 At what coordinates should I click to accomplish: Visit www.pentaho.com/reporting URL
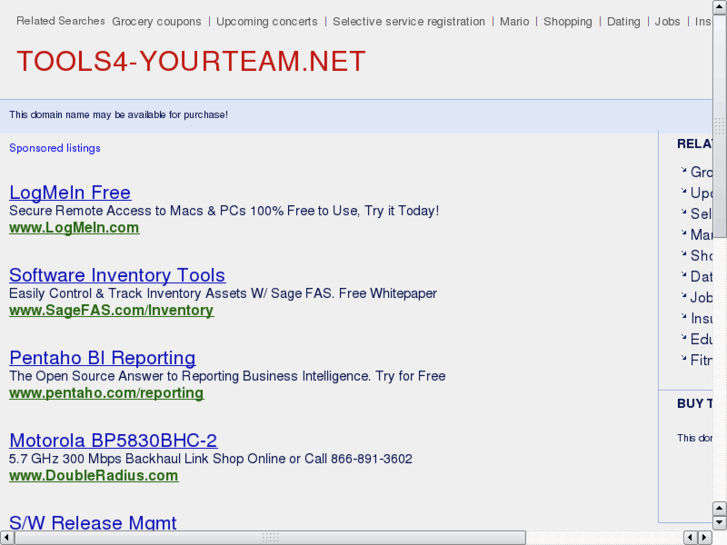[x=106, y=393]
